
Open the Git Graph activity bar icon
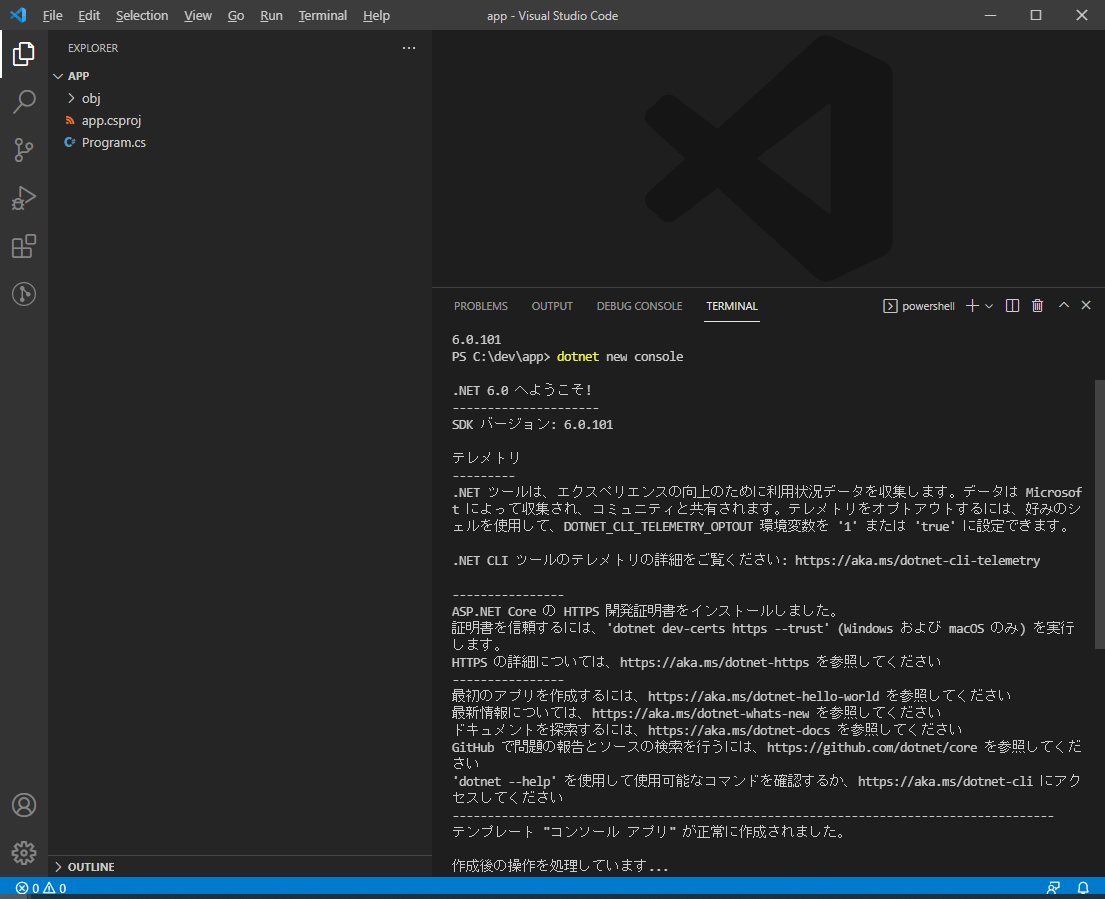pos(23,294)
